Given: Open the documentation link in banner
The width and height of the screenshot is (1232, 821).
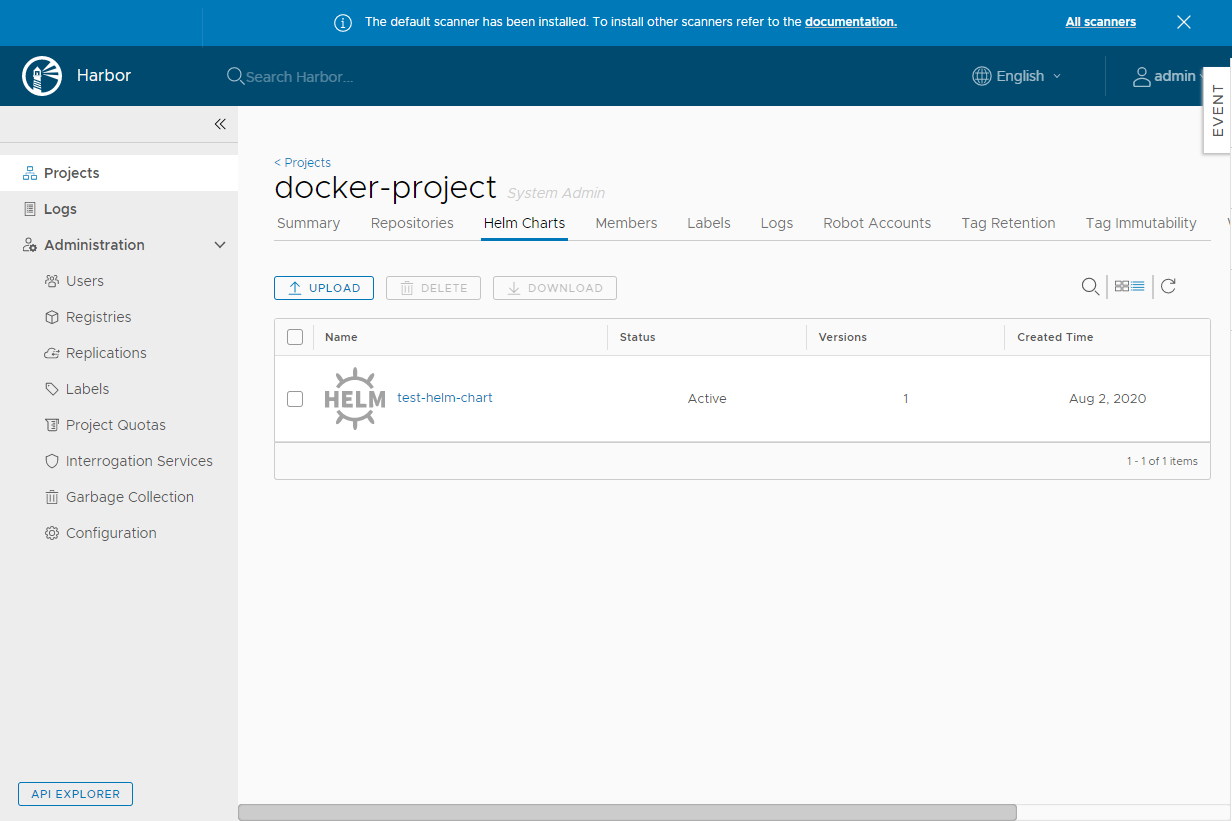Looking at the screenshot, I should point(851,22).
